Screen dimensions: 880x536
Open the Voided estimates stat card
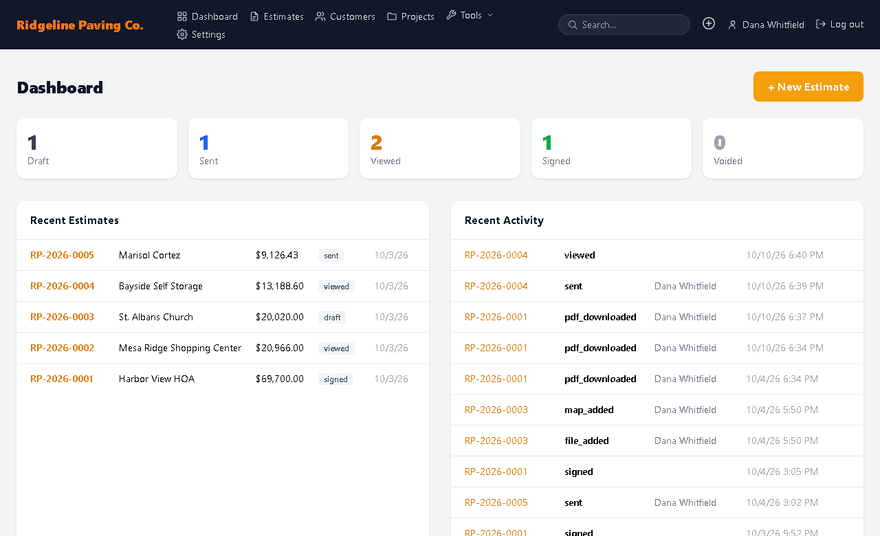(x=783, y=148)
